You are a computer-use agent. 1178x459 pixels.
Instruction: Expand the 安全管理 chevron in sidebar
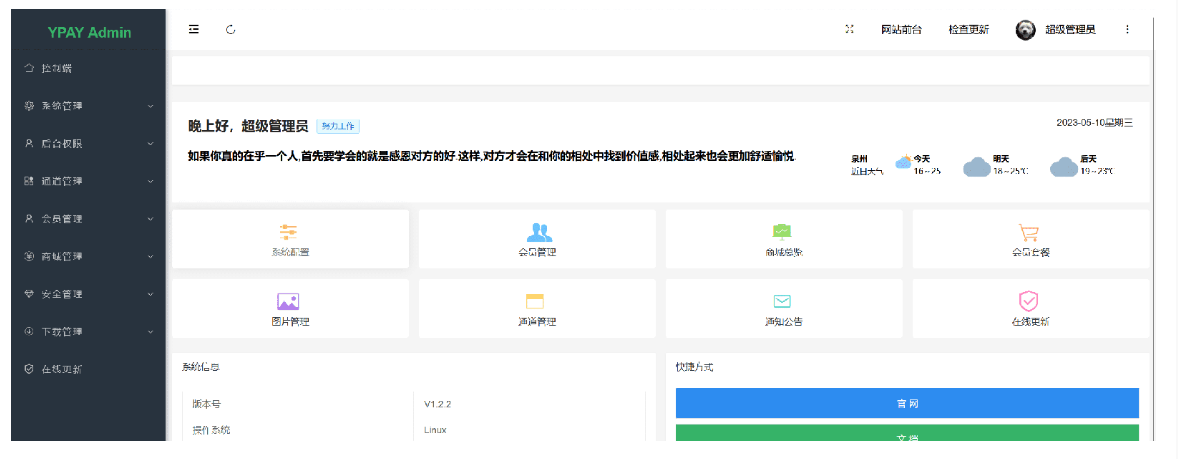point(151,294)
